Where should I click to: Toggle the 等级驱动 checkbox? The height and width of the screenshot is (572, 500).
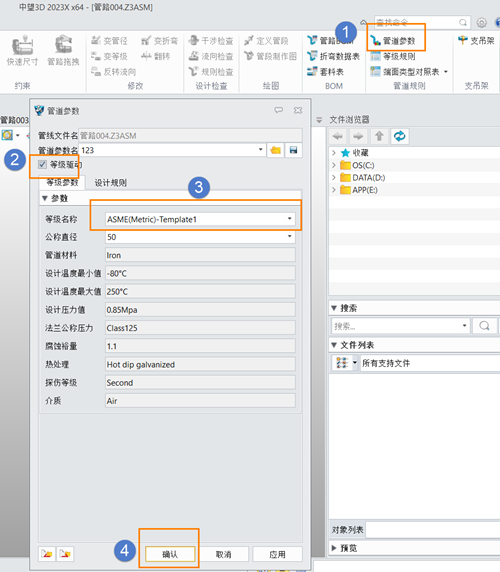point(42,165)
